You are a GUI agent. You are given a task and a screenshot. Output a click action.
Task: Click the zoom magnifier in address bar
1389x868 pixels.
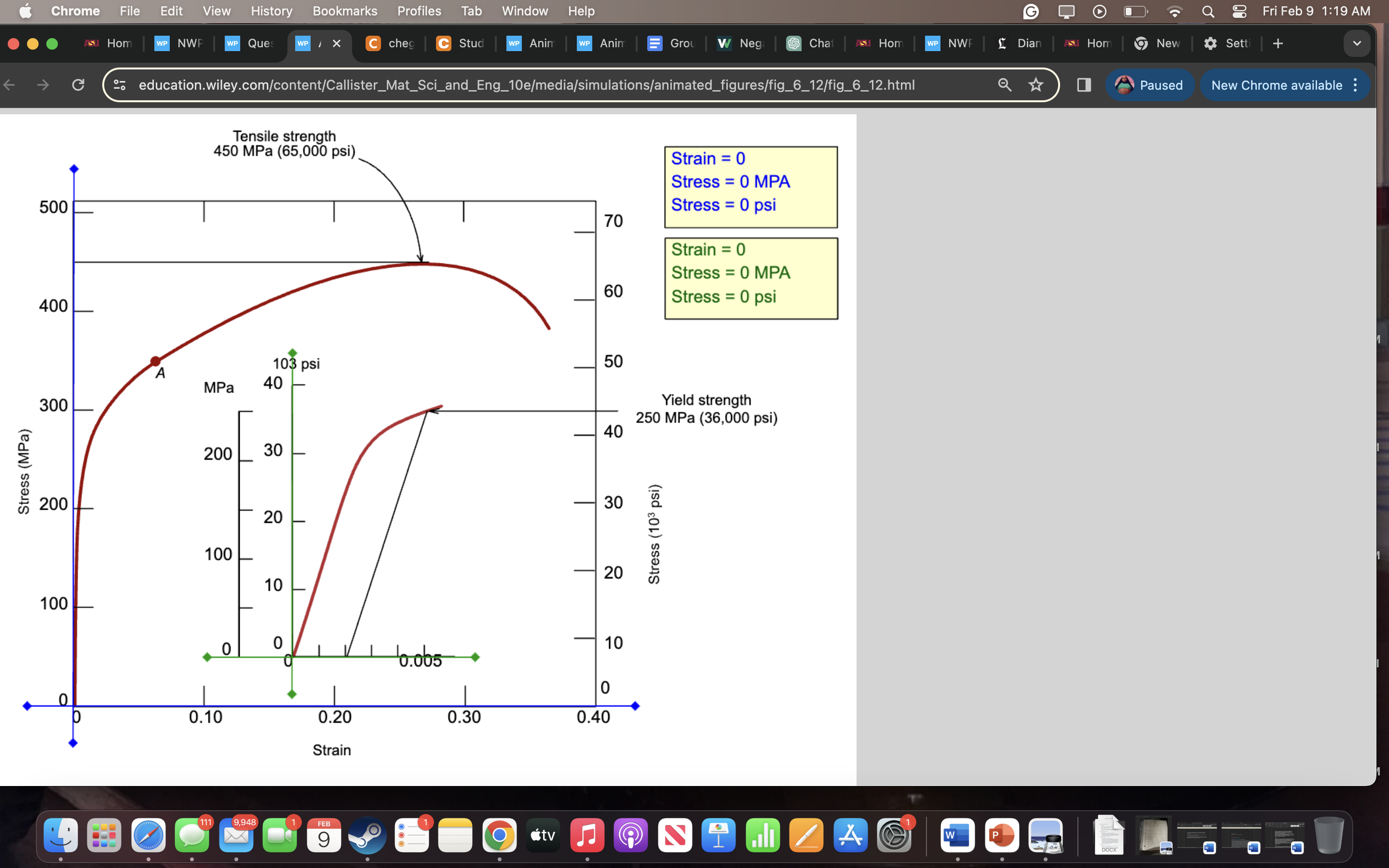pyautogui.click(x=1005, y=85)
